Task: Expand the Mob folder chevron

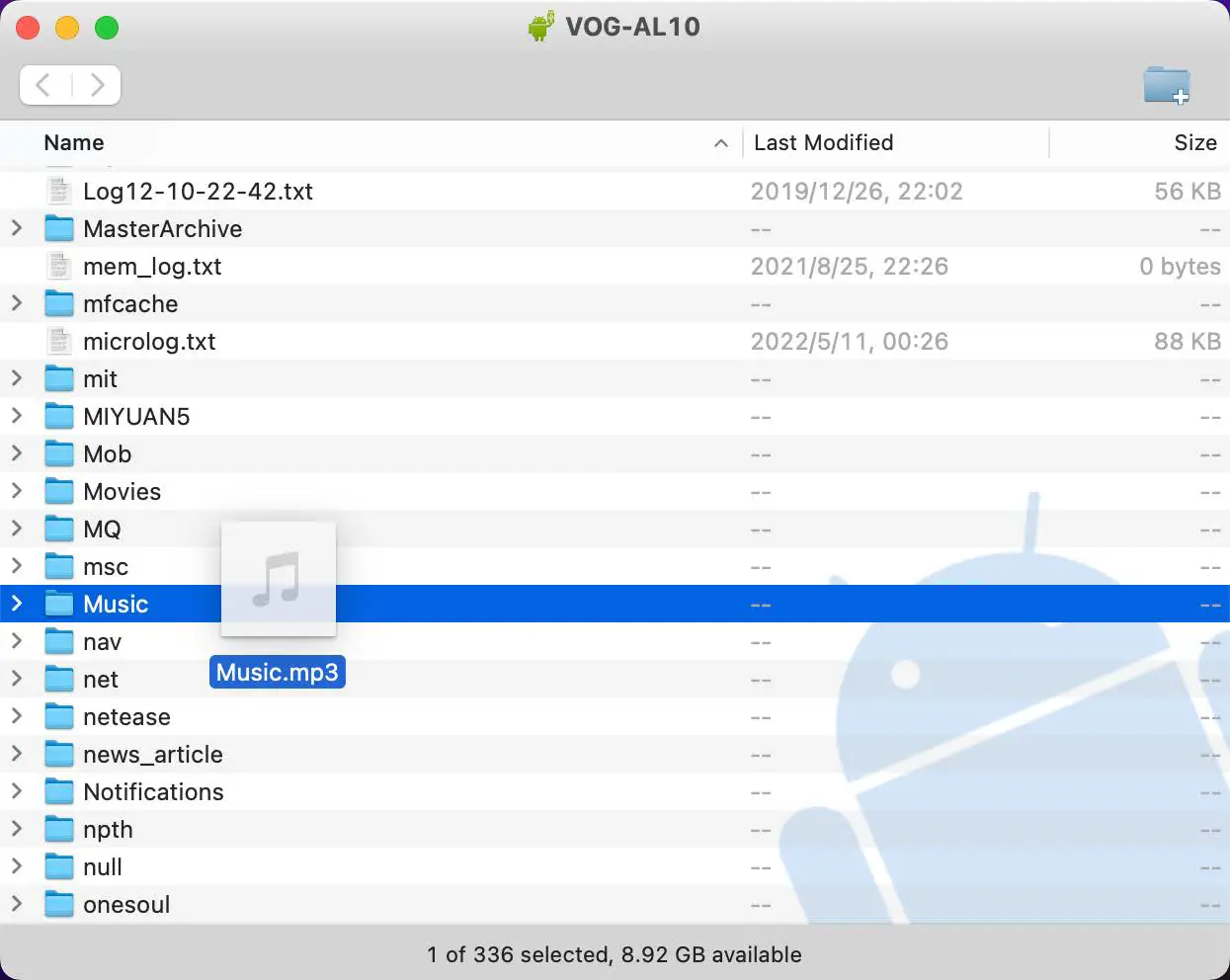Action: click(x=17, y=453)
